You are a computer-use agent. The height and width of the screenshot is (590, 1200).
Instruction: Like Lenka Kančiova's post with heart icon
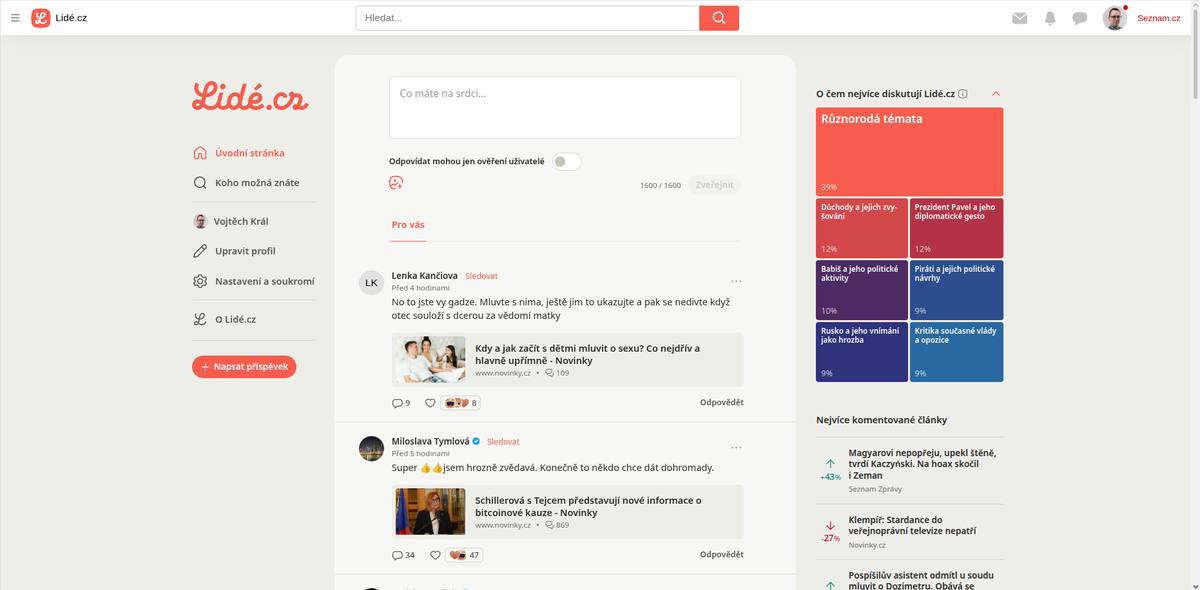pos(431,403)
